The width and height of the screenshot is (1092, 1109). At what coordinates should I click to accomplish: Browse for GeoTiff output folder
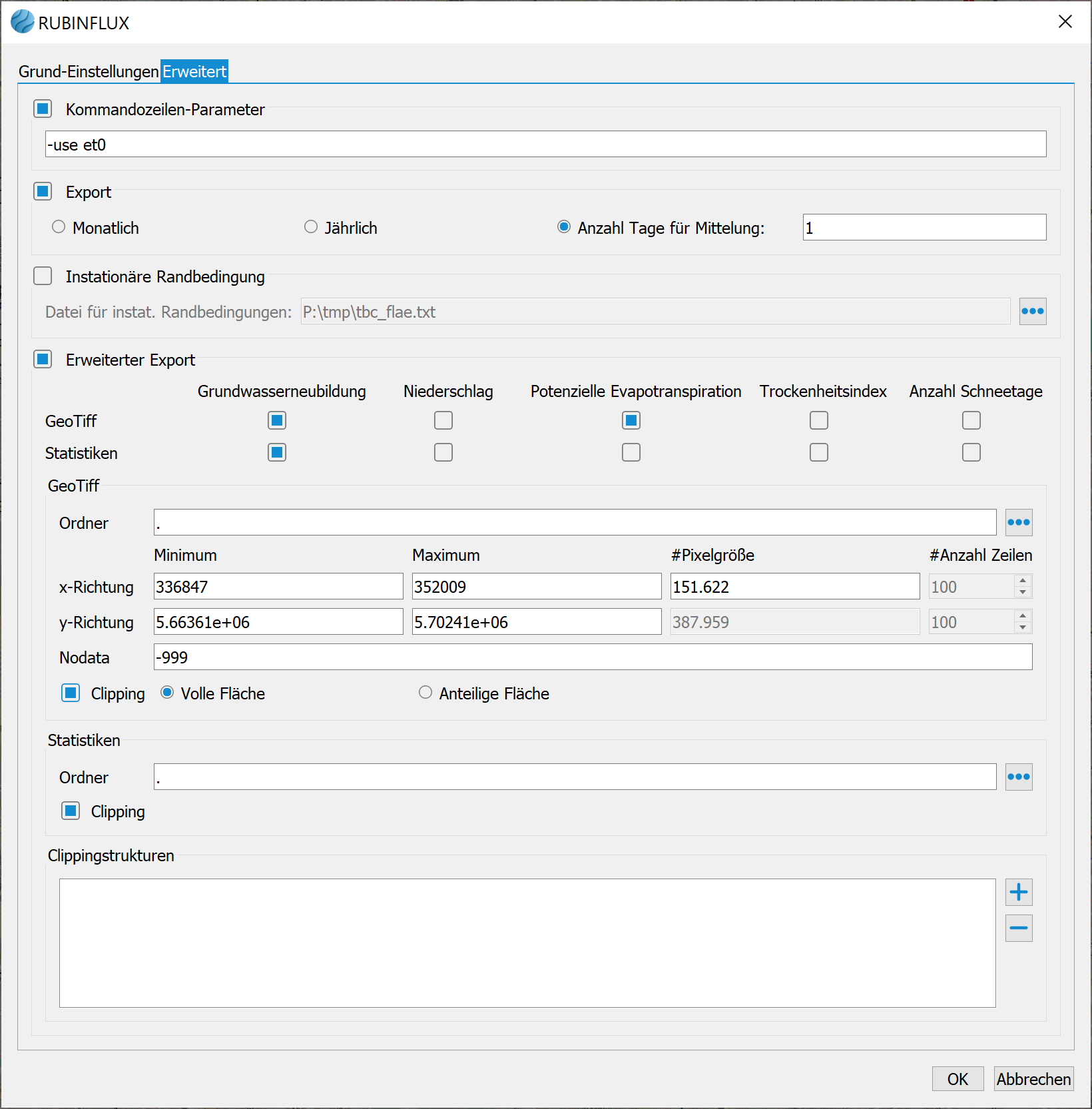pyautogui.click(x=1018, y=523)
